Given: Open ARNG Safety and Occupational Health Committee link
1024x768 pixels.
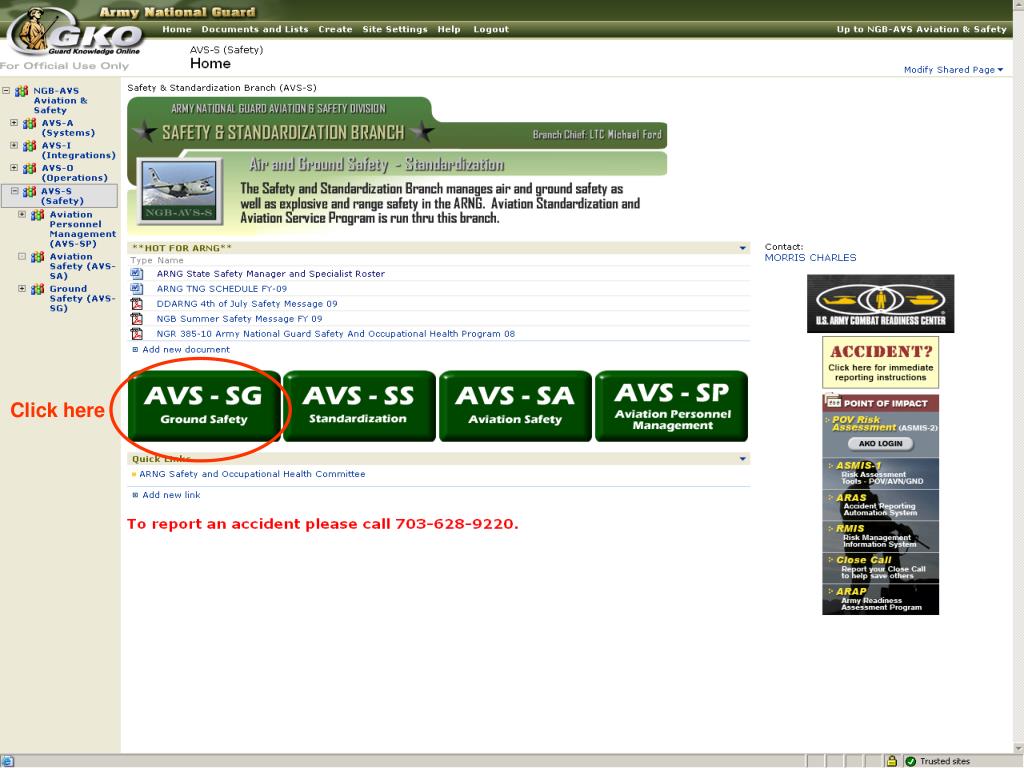Looking at the screenshot, I should (x=252, y=474).
